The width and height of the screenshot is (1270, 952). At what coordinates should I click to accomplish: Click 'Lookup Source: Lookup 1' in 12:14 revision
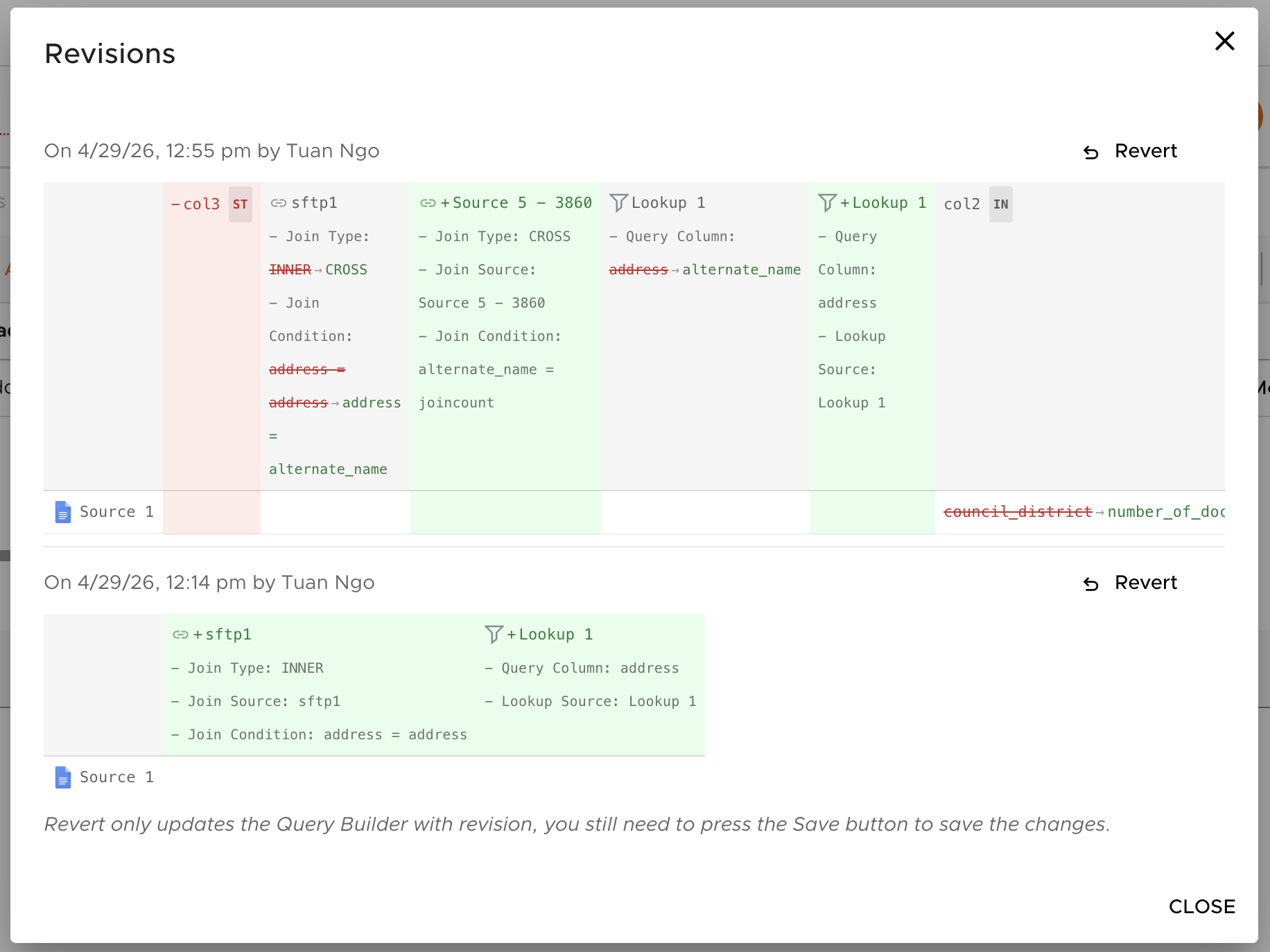(591, 701)
